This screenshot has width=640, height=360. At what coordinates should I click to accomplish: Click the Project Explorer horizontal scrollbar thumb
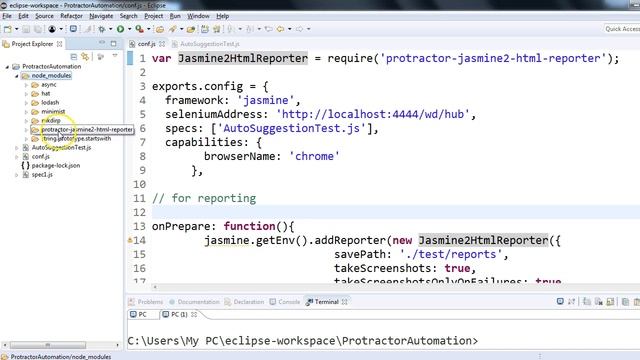[x=48, y=345]
